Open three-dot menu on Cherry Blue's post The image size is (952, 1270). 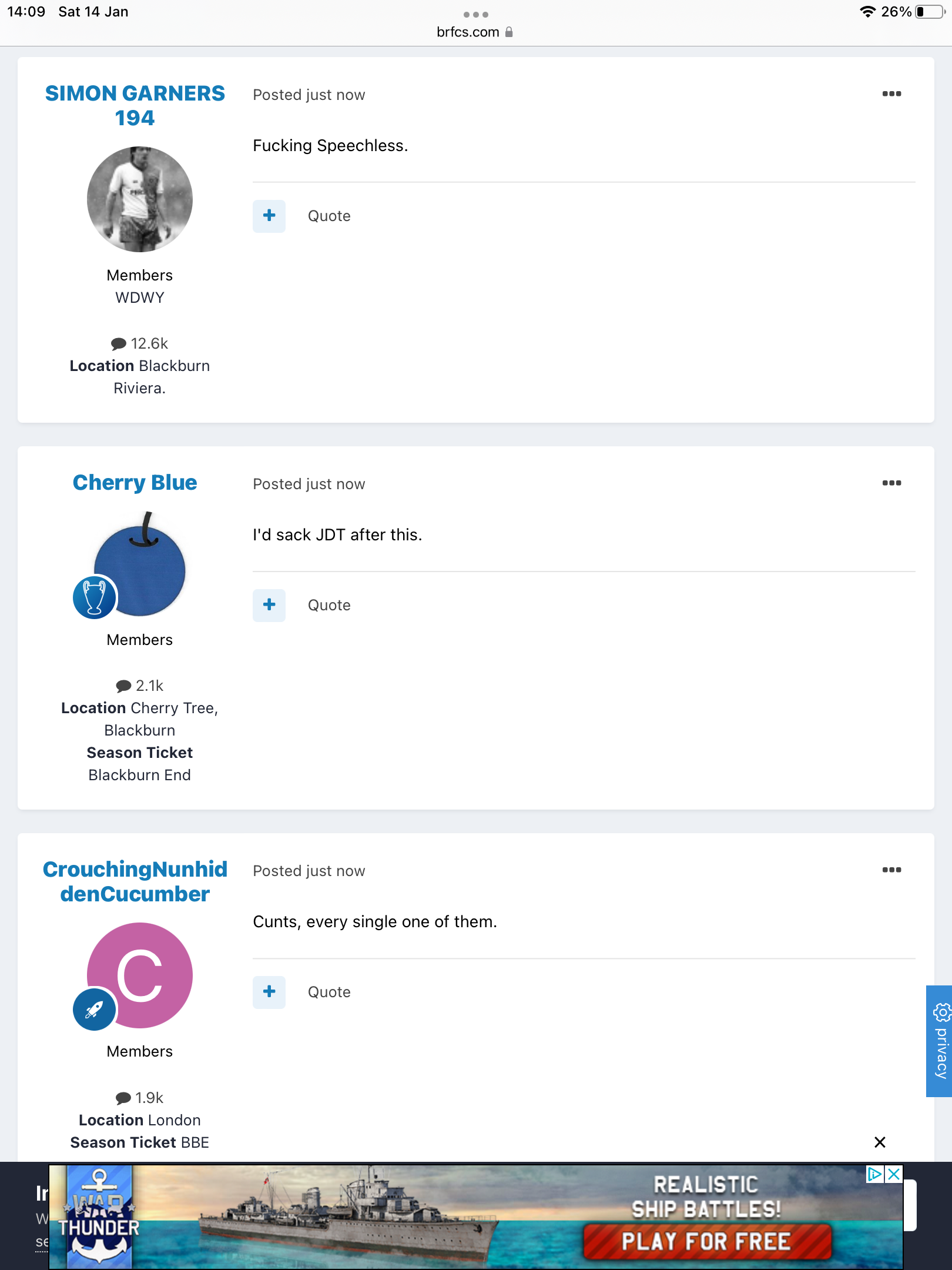tap(891, 483)
